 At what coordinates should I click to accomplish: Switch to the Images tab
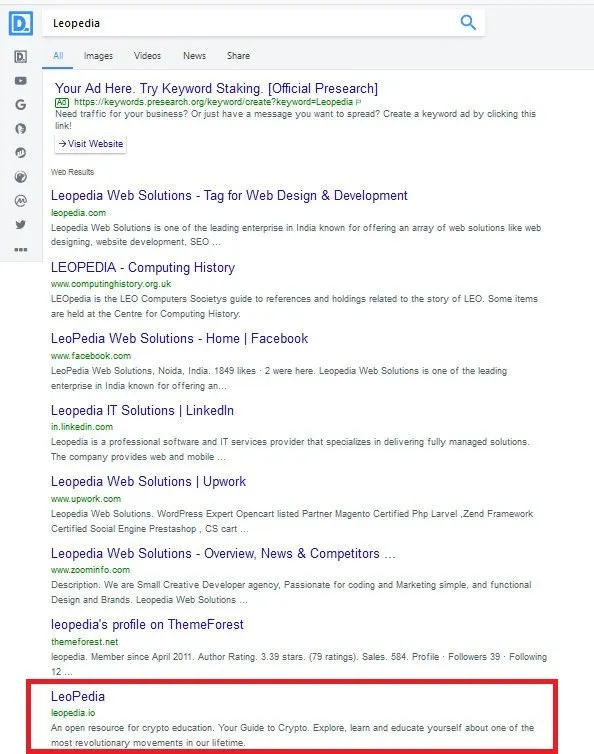pos(98,56)
